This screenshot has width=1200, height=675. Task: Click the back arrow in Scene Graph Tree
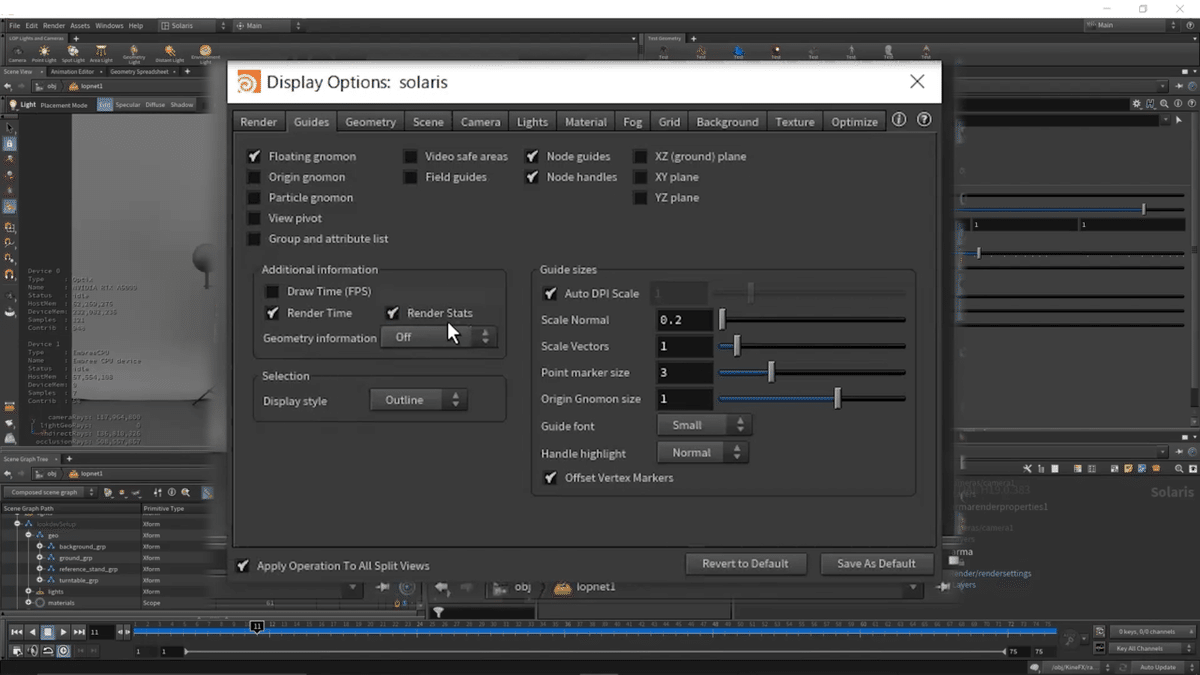pyautogui.click(x=8, y=473)
